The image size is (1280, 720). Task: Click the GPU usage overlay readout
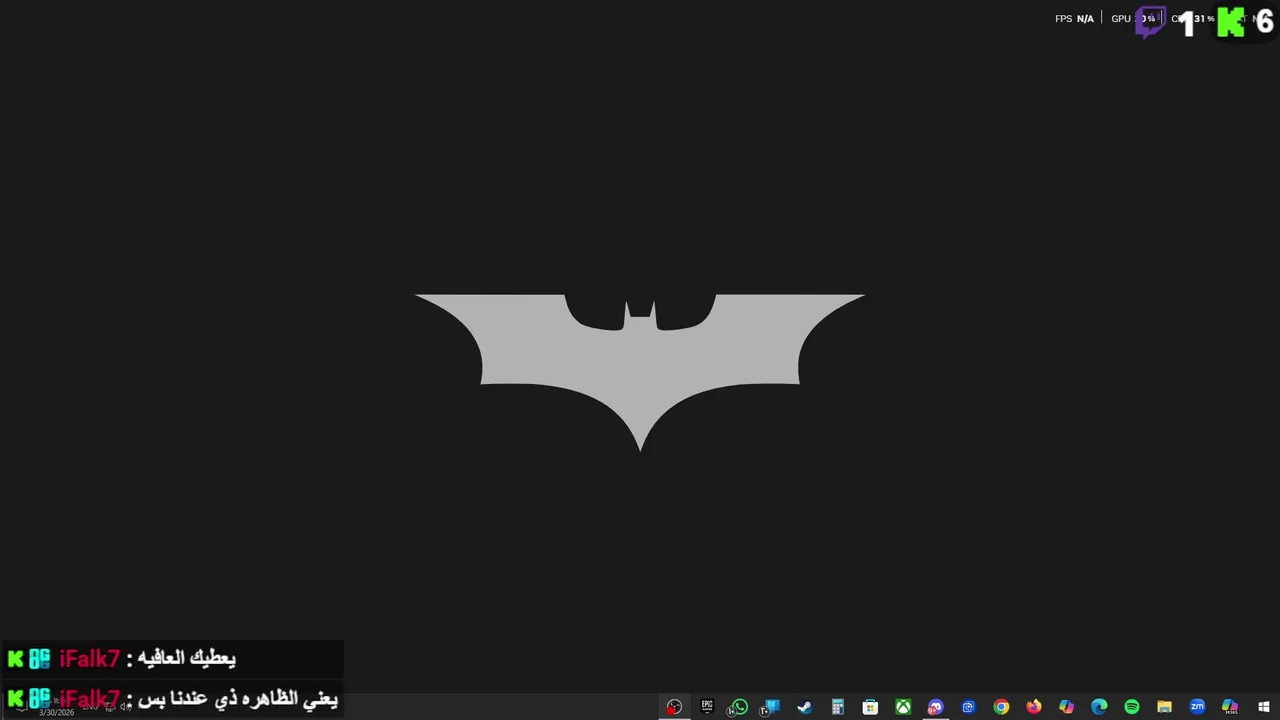click(x=1133, y=19)
